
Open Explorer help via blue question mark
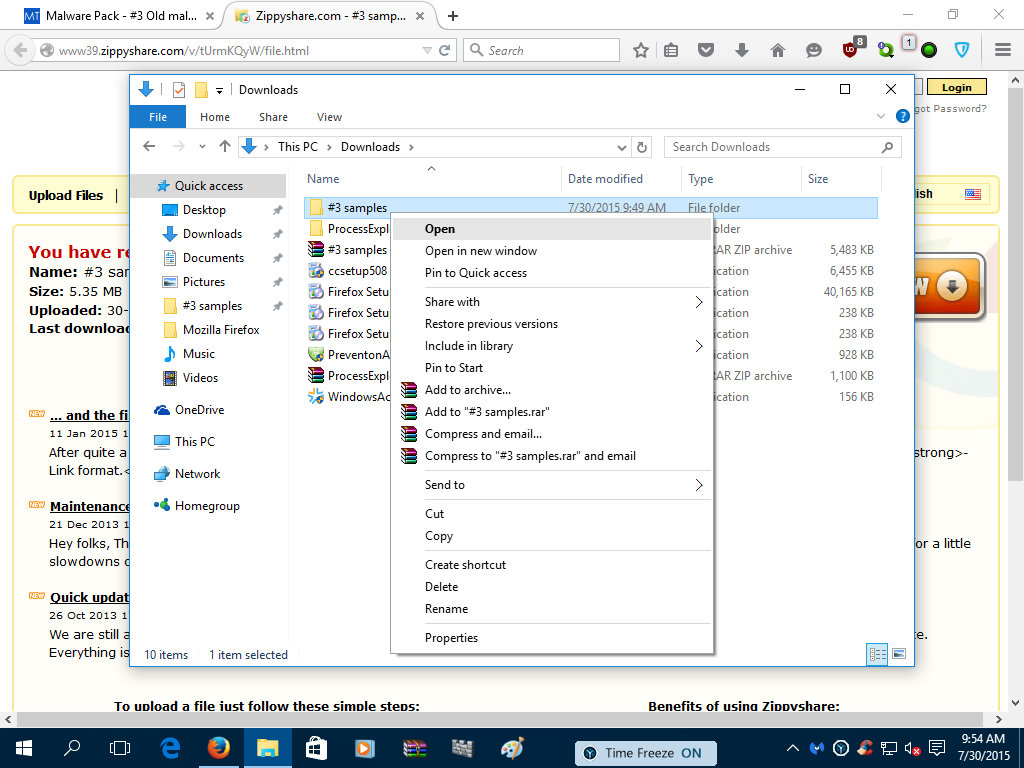(902, 116)
